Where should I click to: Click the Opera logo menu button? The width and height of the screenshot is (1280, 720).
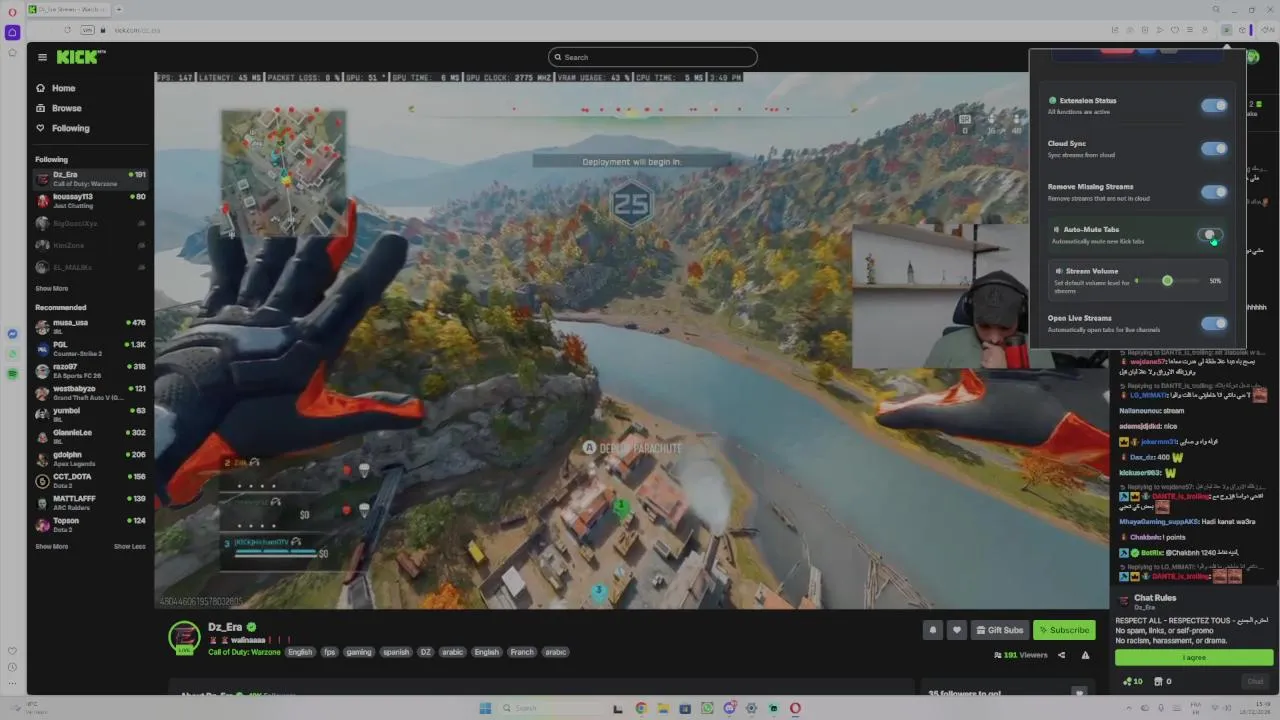coord(12,10)
